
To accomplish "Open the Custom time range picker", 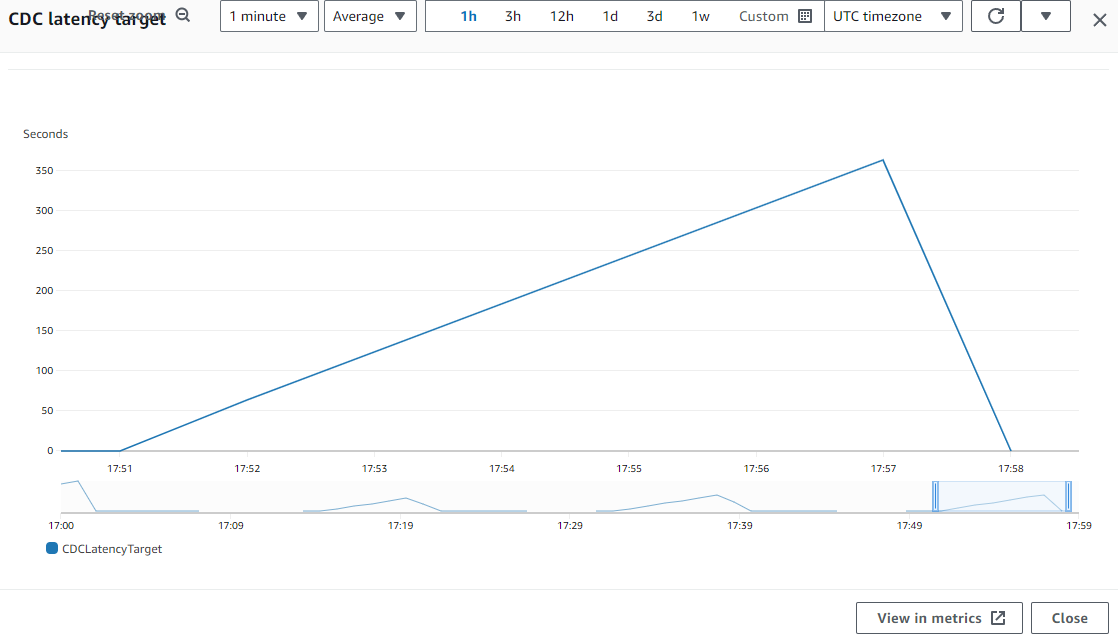I will (775, 16).
